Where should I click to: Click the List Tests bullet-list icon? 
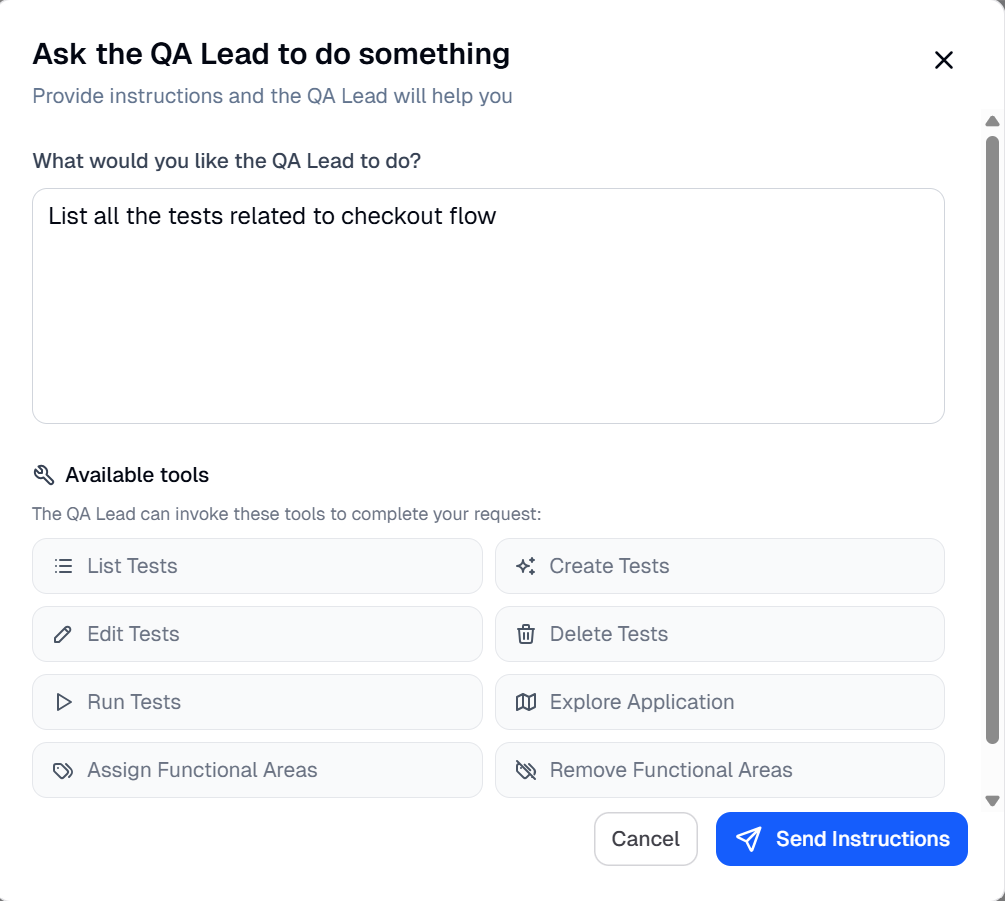62,566
